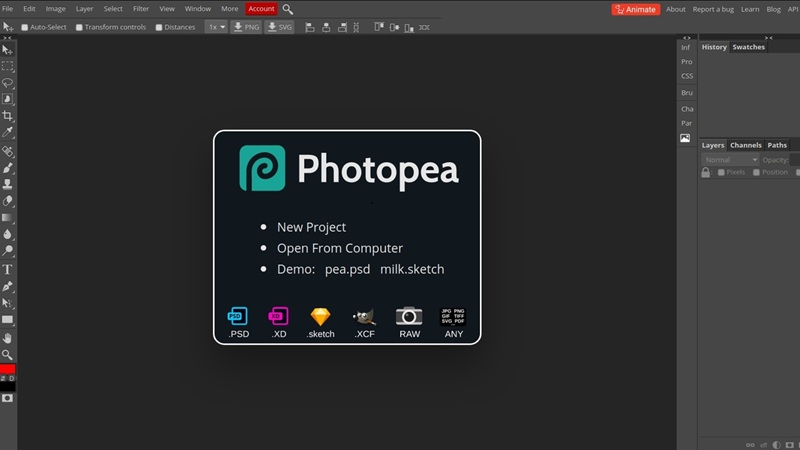The image size is (800, 450).
Task: Click New Project link
Action: pos(311,227)
